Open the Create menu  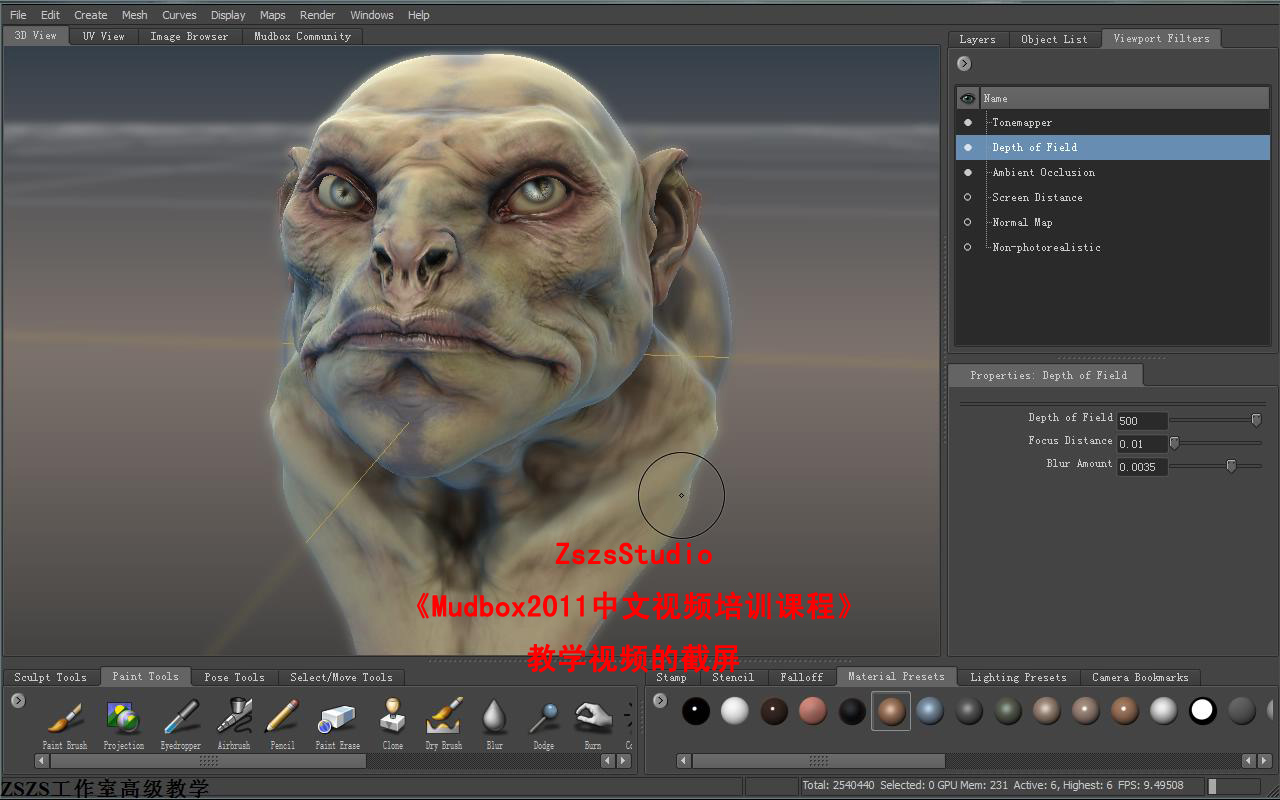click(x=91, y=15)
